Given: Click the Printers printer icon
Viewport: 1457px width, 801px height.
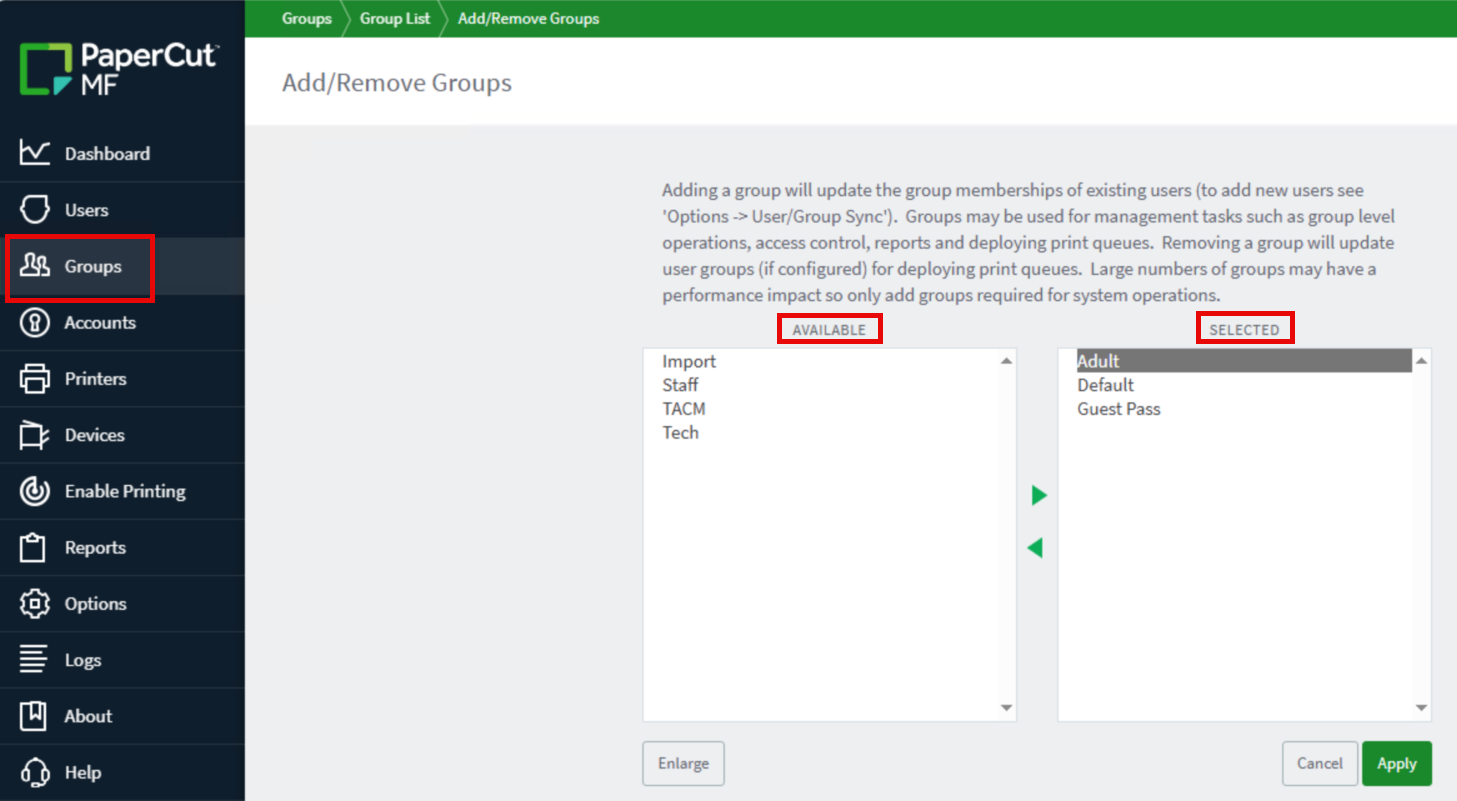Looking at the screenshot, I should point(35,379).
